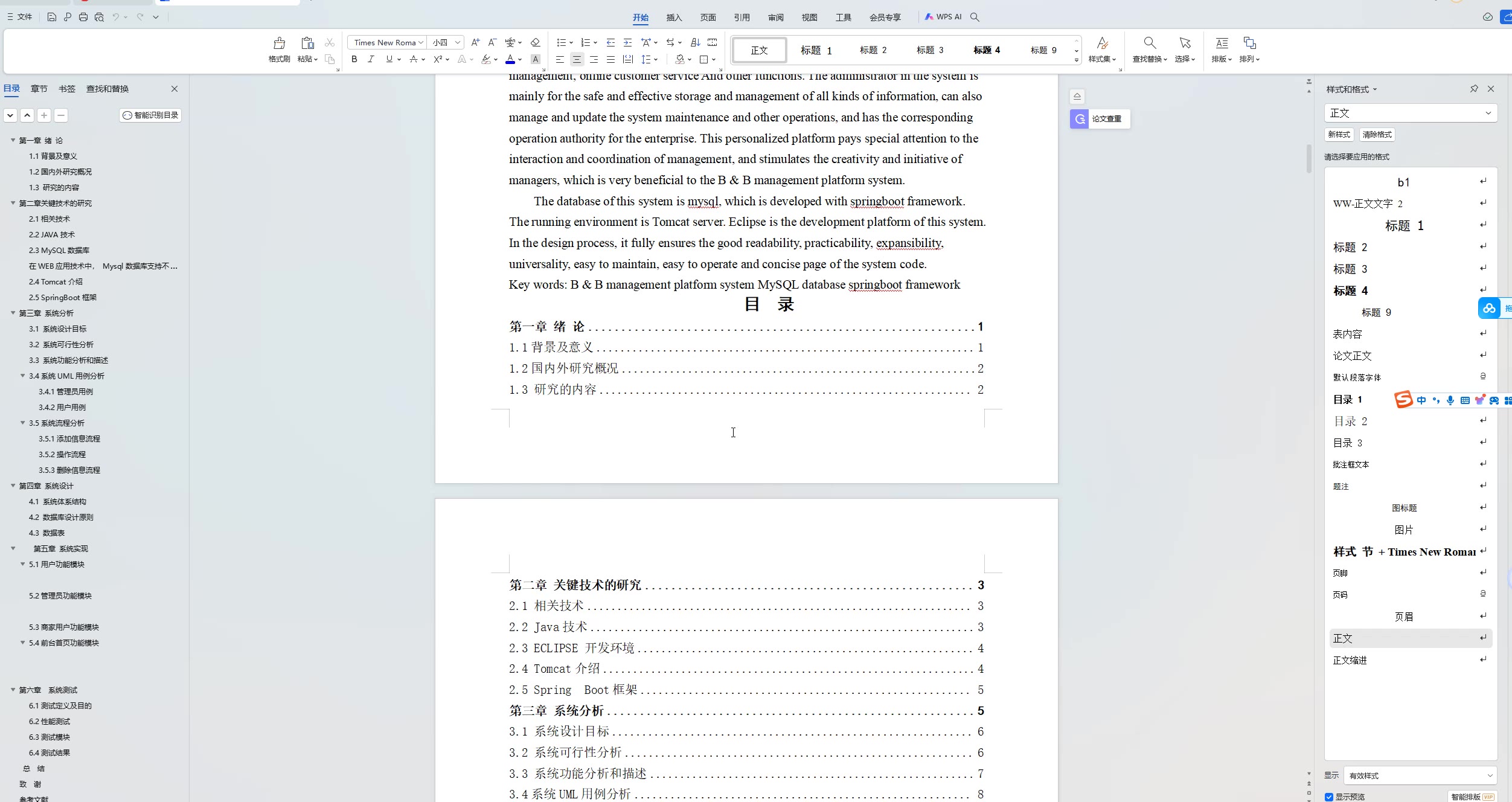Click the Increase Indent icon
Screen dimensions: 1512x802
[x=627, y=42]
